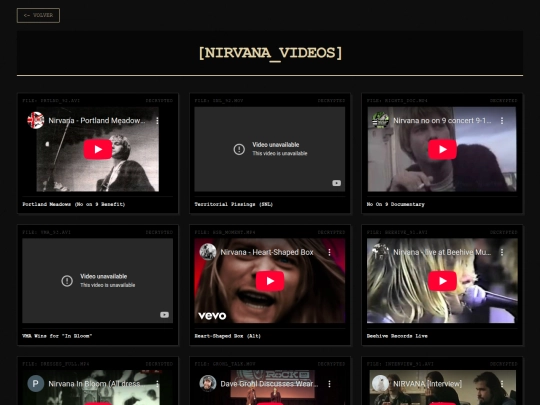This screenshot has width=540, height=405.
Task: Open the 'P' channel avatar on In Bloom video
Action: (35, 384)
